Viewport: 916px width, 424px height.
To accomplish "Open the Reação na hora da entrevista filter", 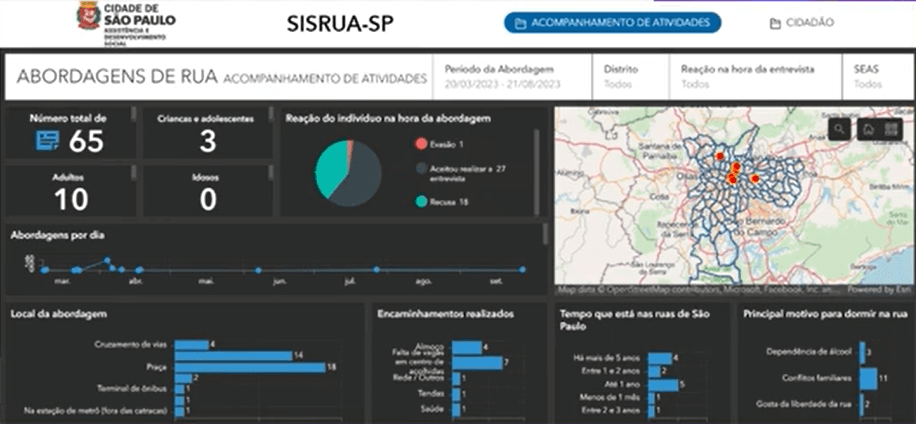I will (x=757, y=77).
